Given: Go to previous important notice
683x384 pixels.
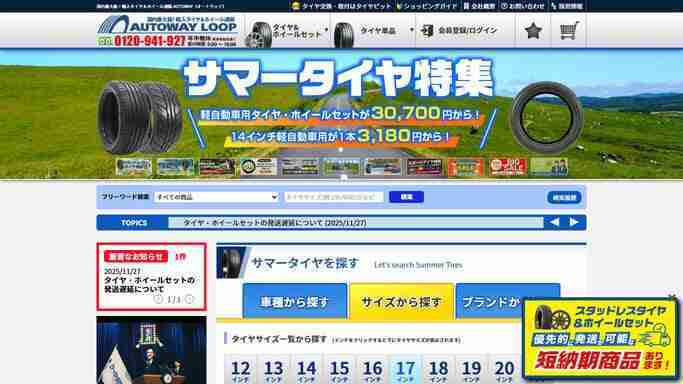Looking at the screenshot, I should click(x=158, y=299).
